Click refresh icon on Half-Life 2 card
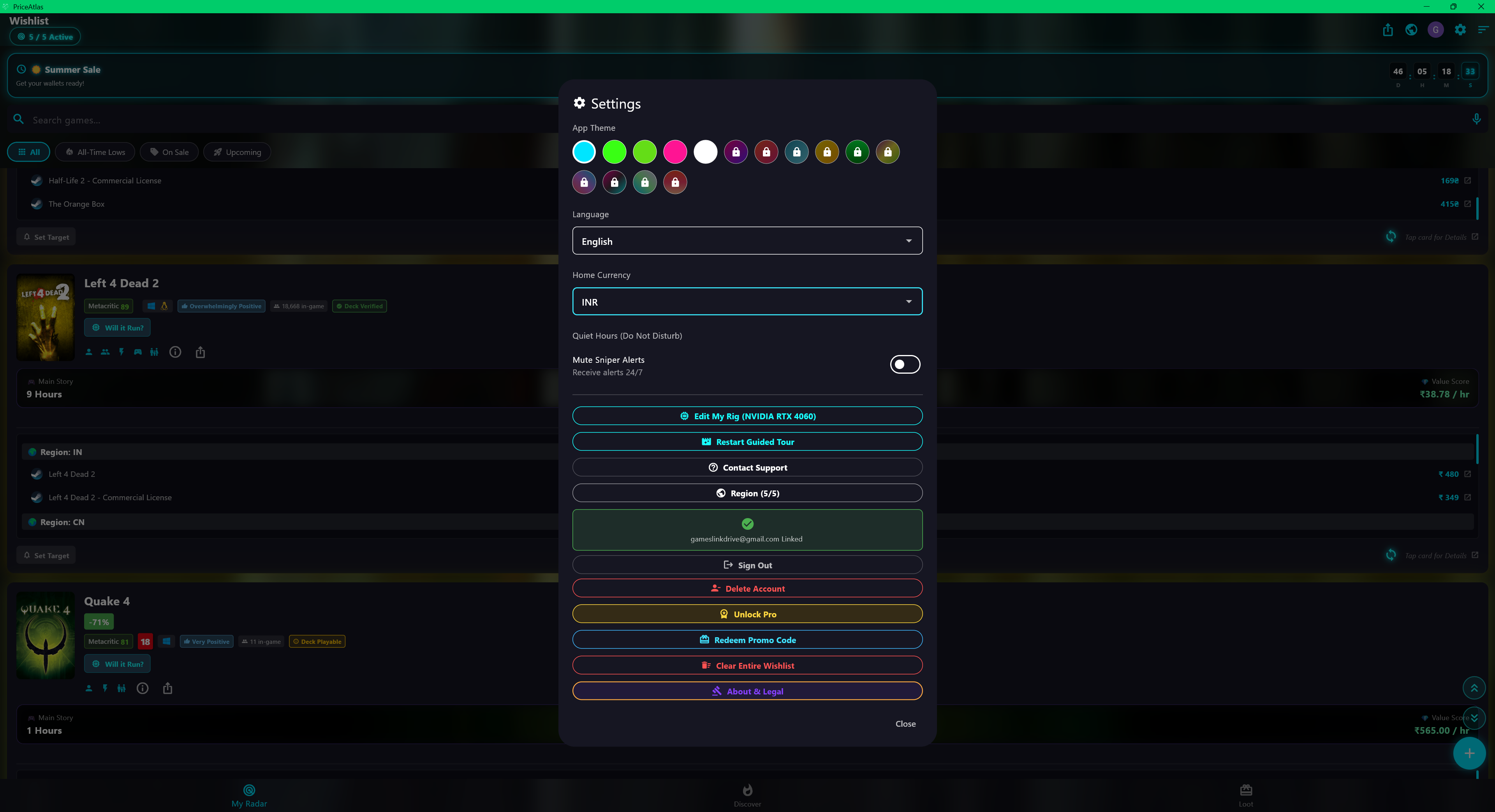 [1391, 237]
